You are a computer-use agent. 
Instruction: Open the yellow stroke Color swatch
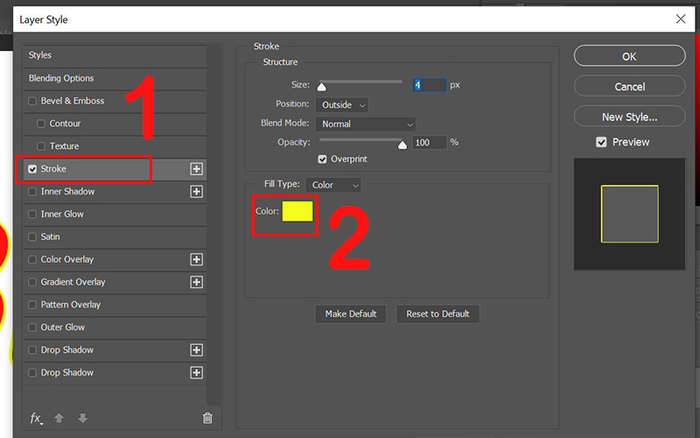[x=297, y=211]
